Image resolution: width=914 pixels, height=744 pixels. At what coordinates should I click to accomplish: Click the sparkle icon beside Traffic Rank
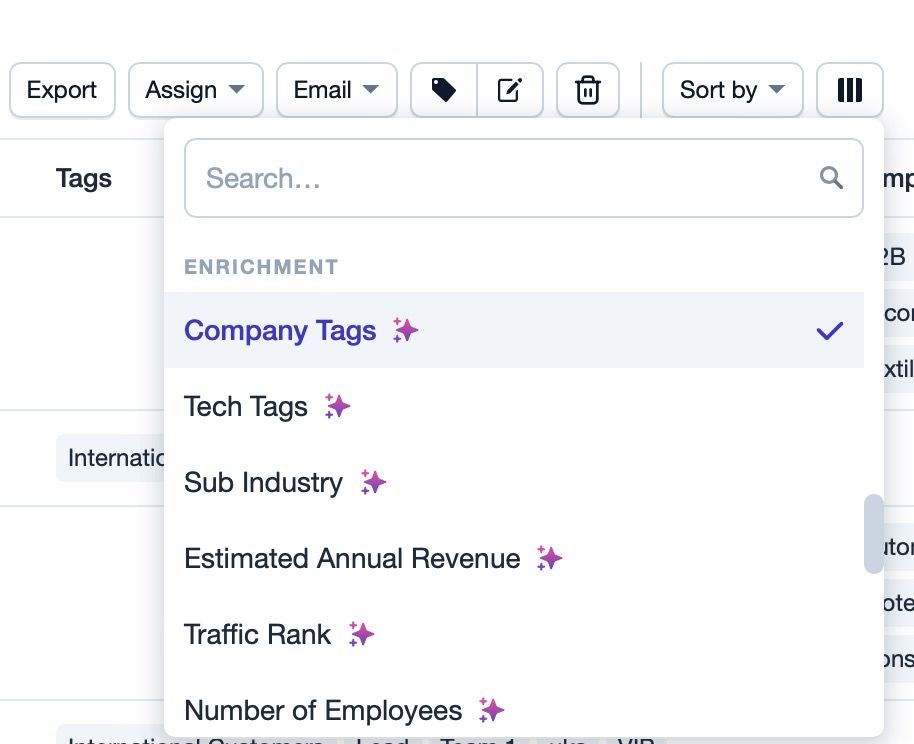[361, 634]
